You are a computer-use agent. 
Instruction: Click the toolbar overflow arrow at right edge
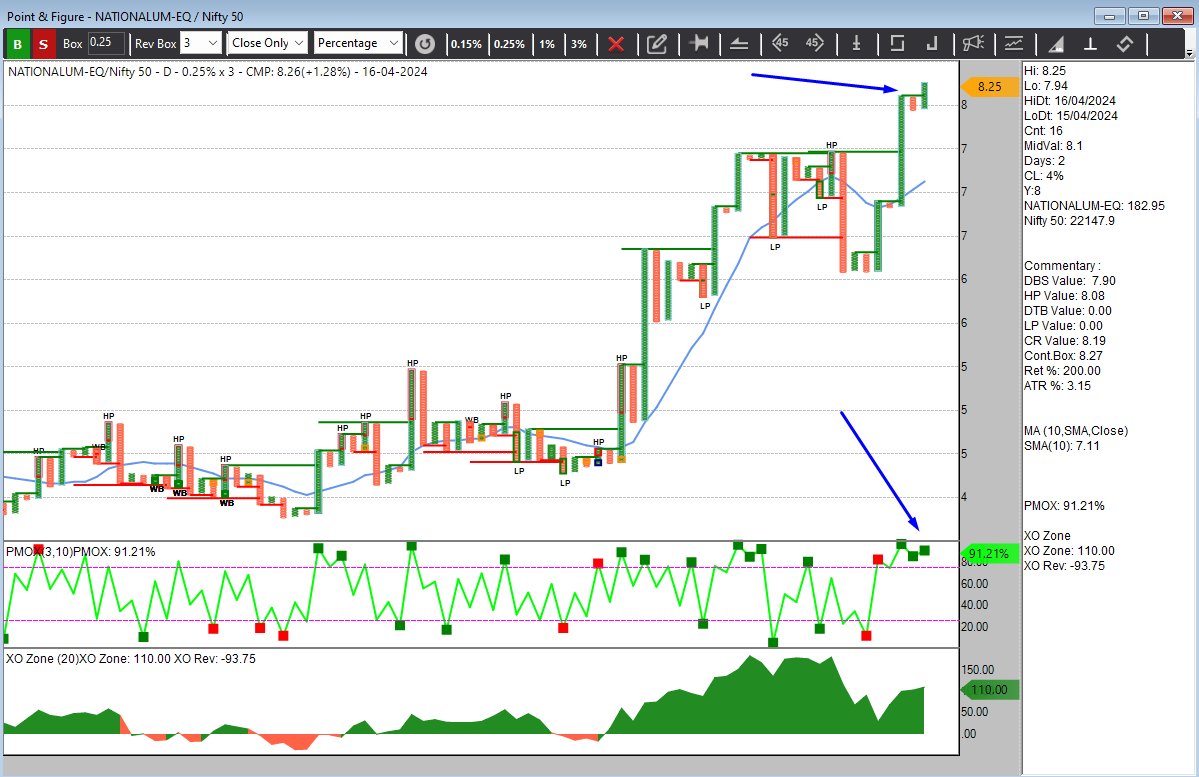1189,53
